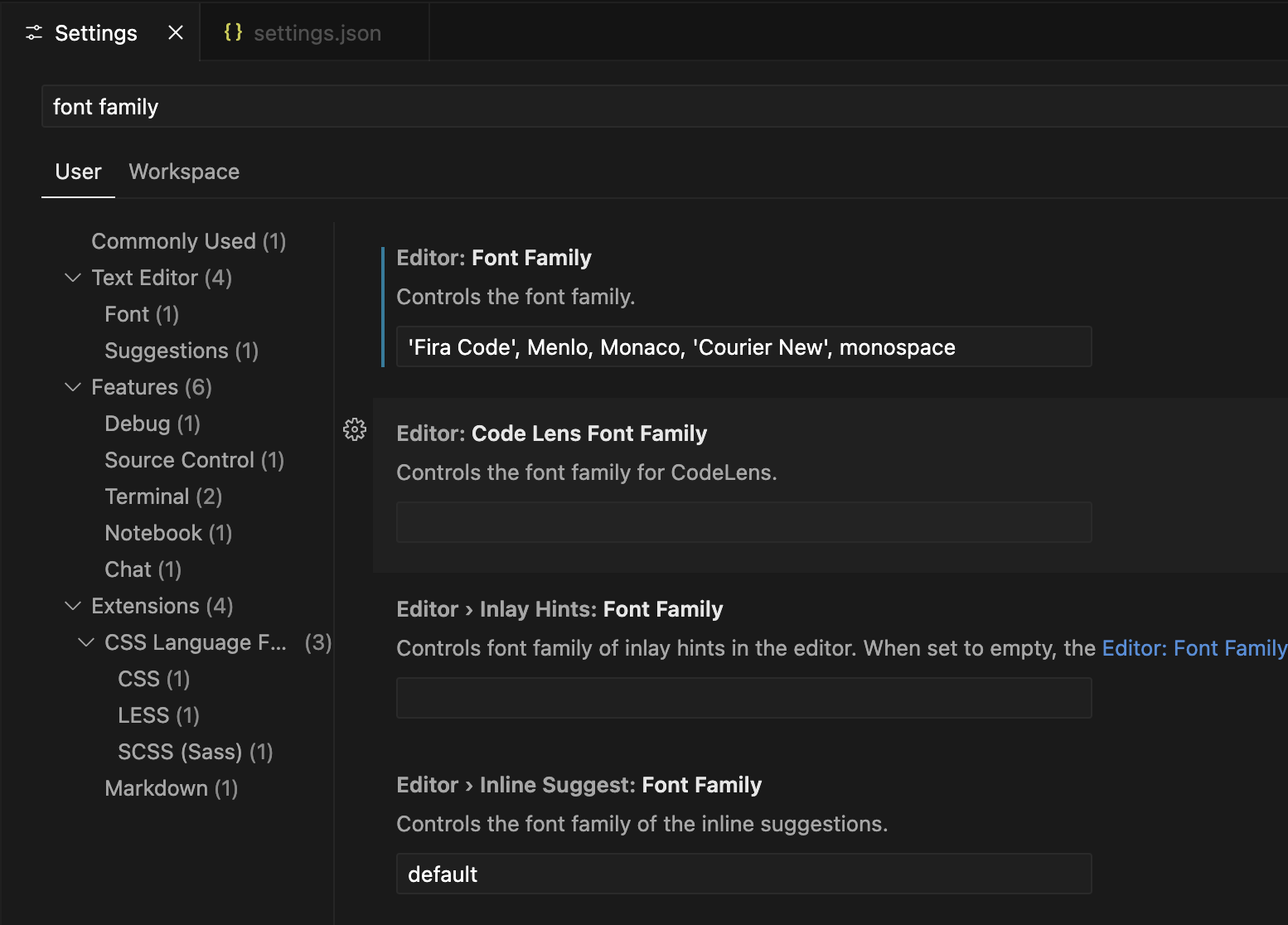The width and height of the screenshot is (1288, 925).
Task: Click the Editor Font Family input with 'Fira Code'
Action: (x=743, y=346)
